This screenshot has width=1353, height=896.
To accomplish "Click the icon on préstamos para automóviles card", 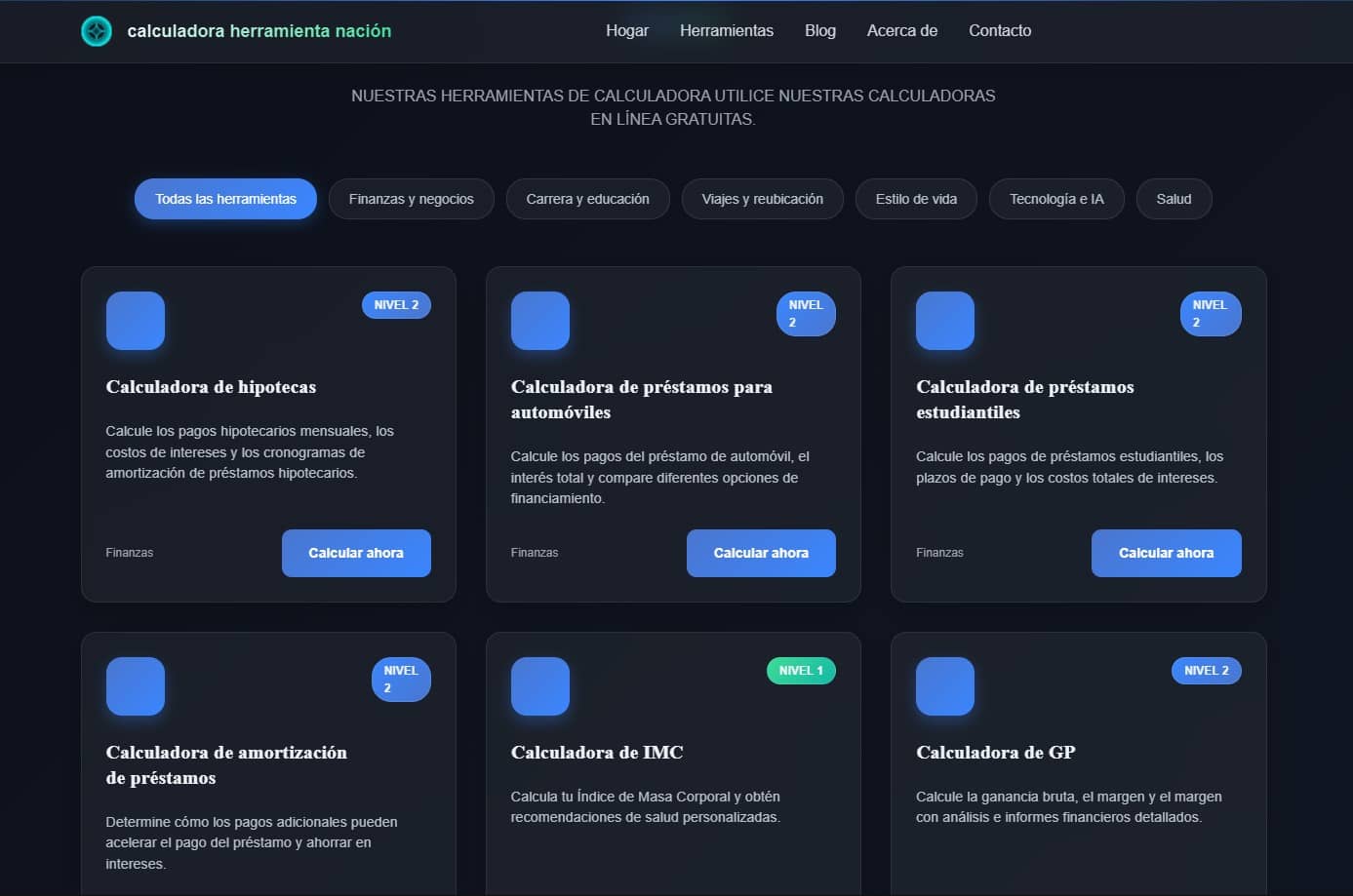I will coord(540,321).
